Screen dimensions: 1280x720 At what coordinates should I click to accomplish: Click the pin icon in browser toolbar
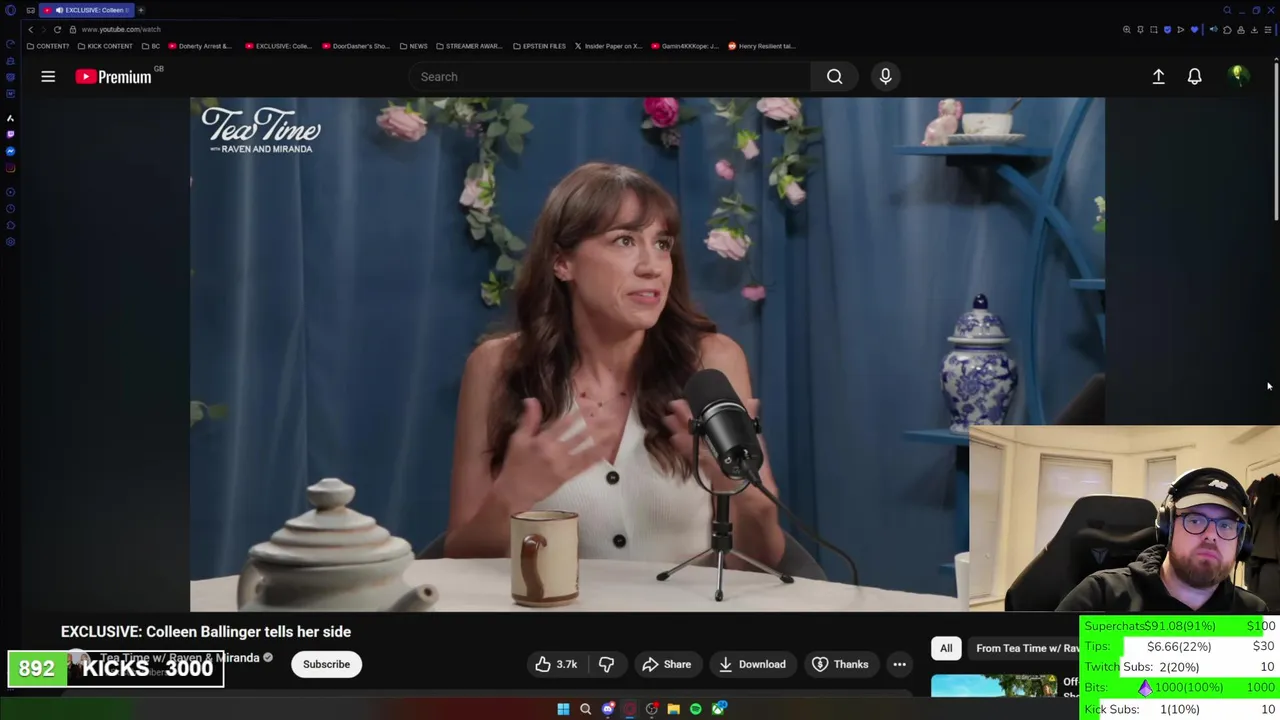coord(1140,30)
